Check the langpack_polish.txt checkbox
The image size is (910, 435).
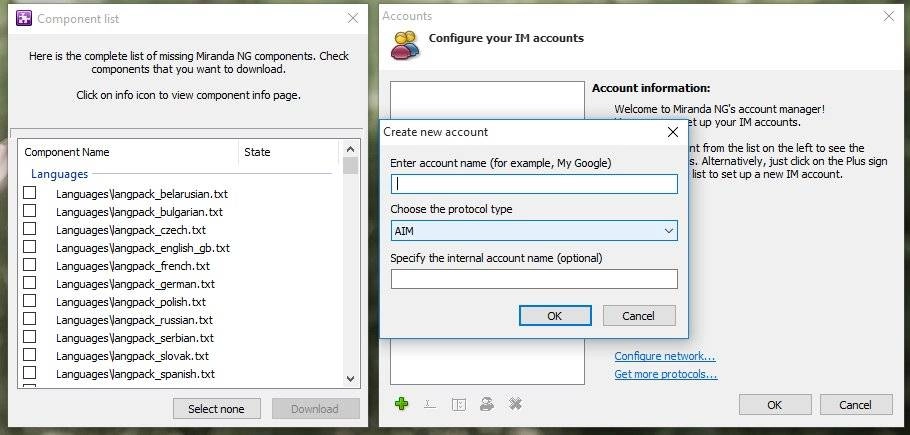click(30, 300)
